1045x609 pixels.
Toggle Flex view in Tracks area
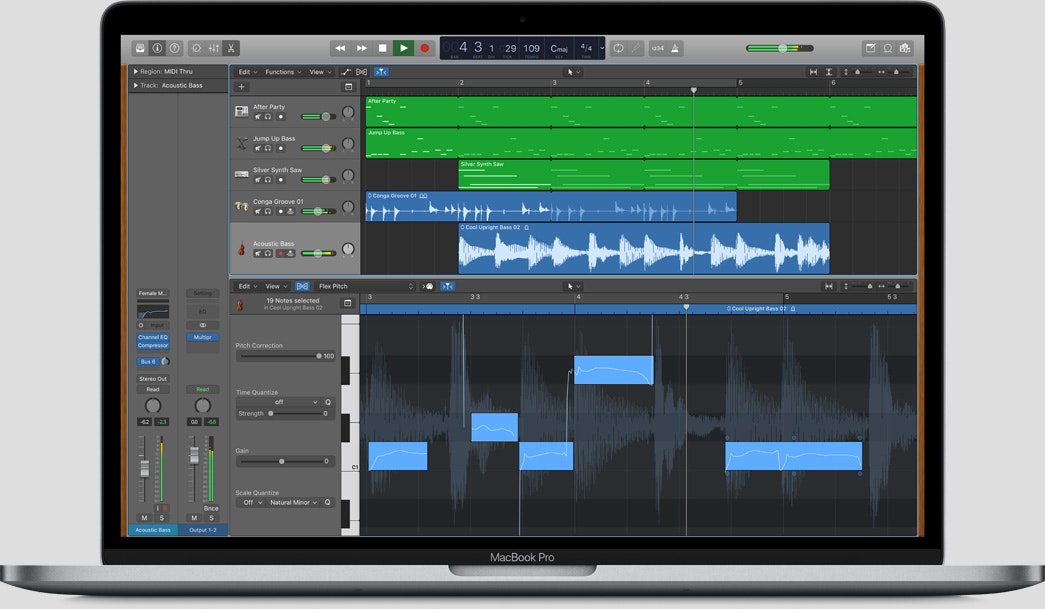pyautogui.click(x=361, y=72)
